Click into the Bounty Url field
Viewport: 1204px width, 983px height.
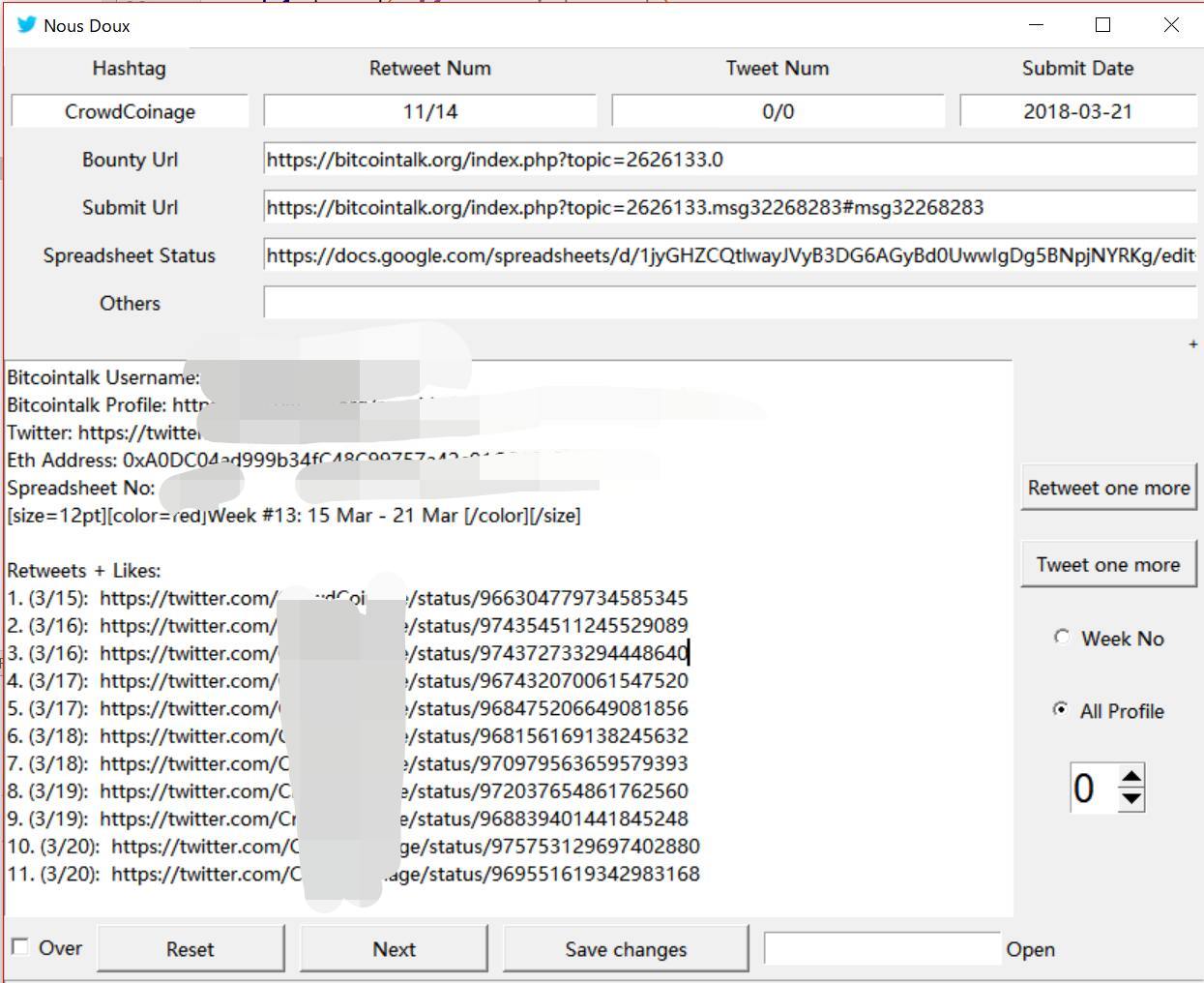tap(729, 160)
